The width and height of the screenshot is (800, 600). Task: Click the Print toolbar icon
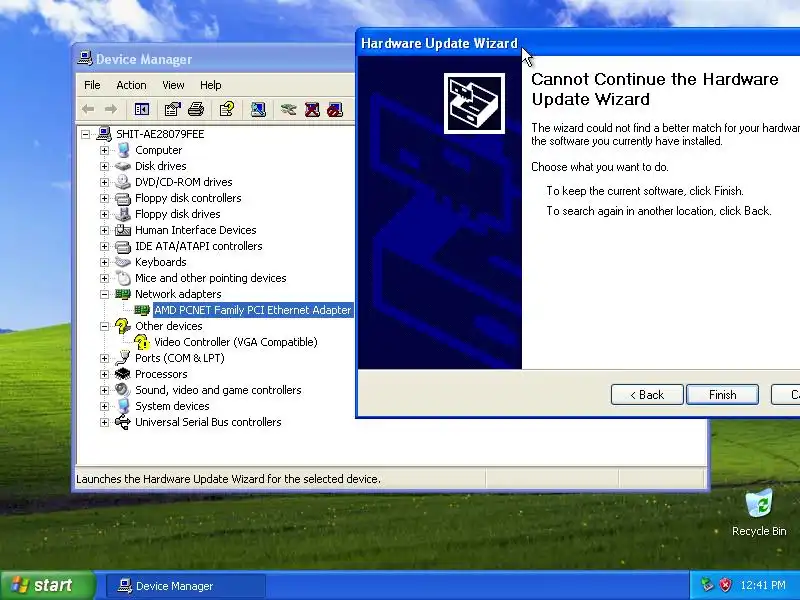[x=196, y=109]
